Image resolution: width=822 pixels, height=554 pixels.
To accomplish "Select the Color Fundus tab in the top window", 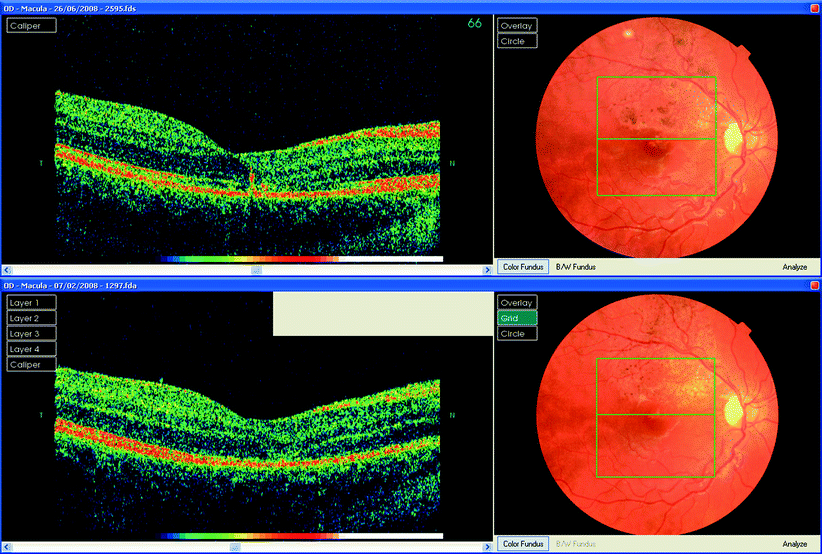I will coord(524,267).
